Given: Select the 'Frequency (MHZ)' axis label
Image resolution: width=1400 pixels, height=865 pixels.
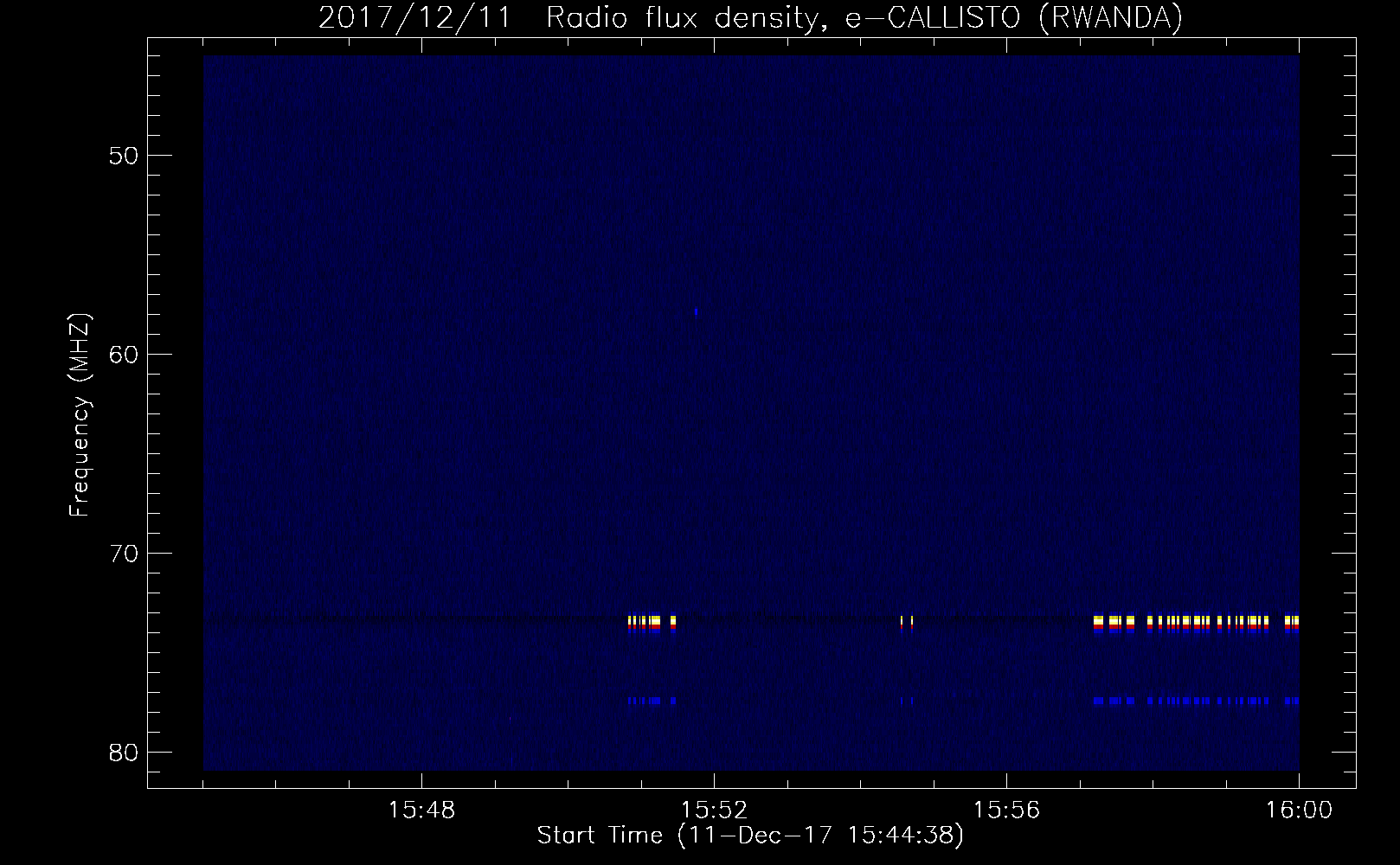Looking at the screenshot, I should pyautogui.click(x=80, y=415).
